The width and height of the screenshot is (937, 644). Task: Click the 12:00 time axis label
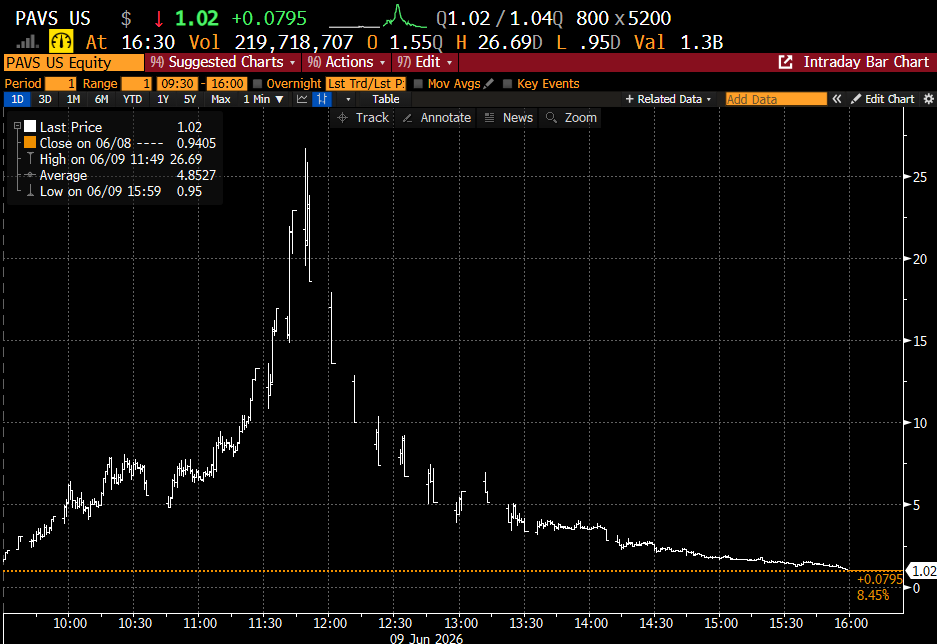click(330, 623)
